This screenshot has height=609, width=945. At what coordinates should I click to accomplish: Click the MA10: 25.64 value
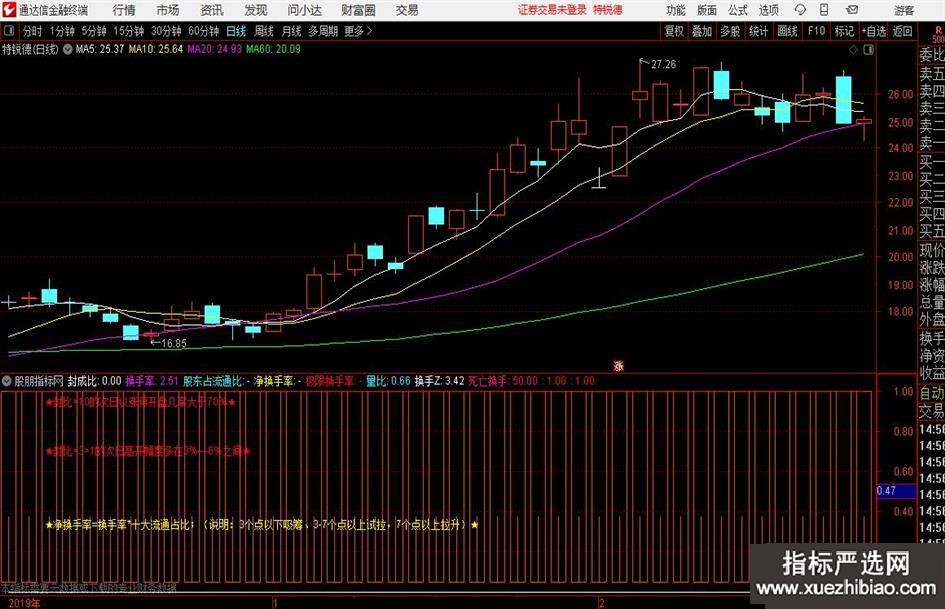(x=155, y=49)
